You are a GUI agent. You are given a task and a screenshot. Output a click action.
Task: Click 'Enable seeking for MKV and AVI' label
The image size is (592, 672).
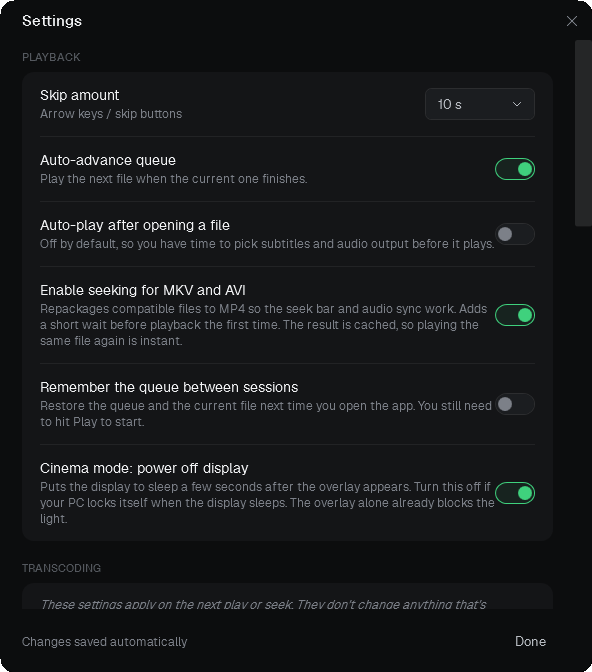pos(143,290)
